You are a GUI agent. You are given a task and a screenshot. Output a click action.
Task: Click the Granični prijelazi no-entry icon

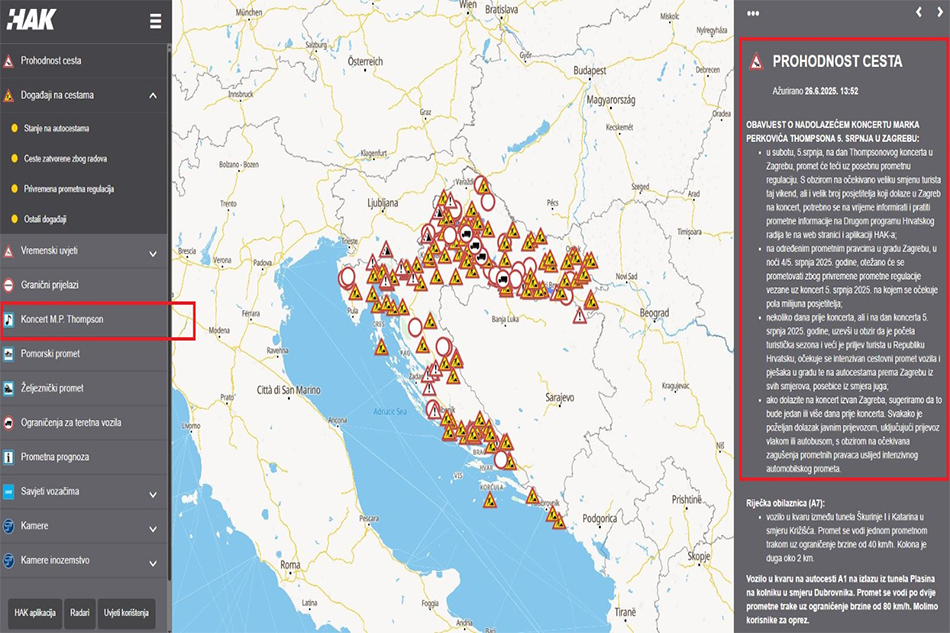(8, 285)
